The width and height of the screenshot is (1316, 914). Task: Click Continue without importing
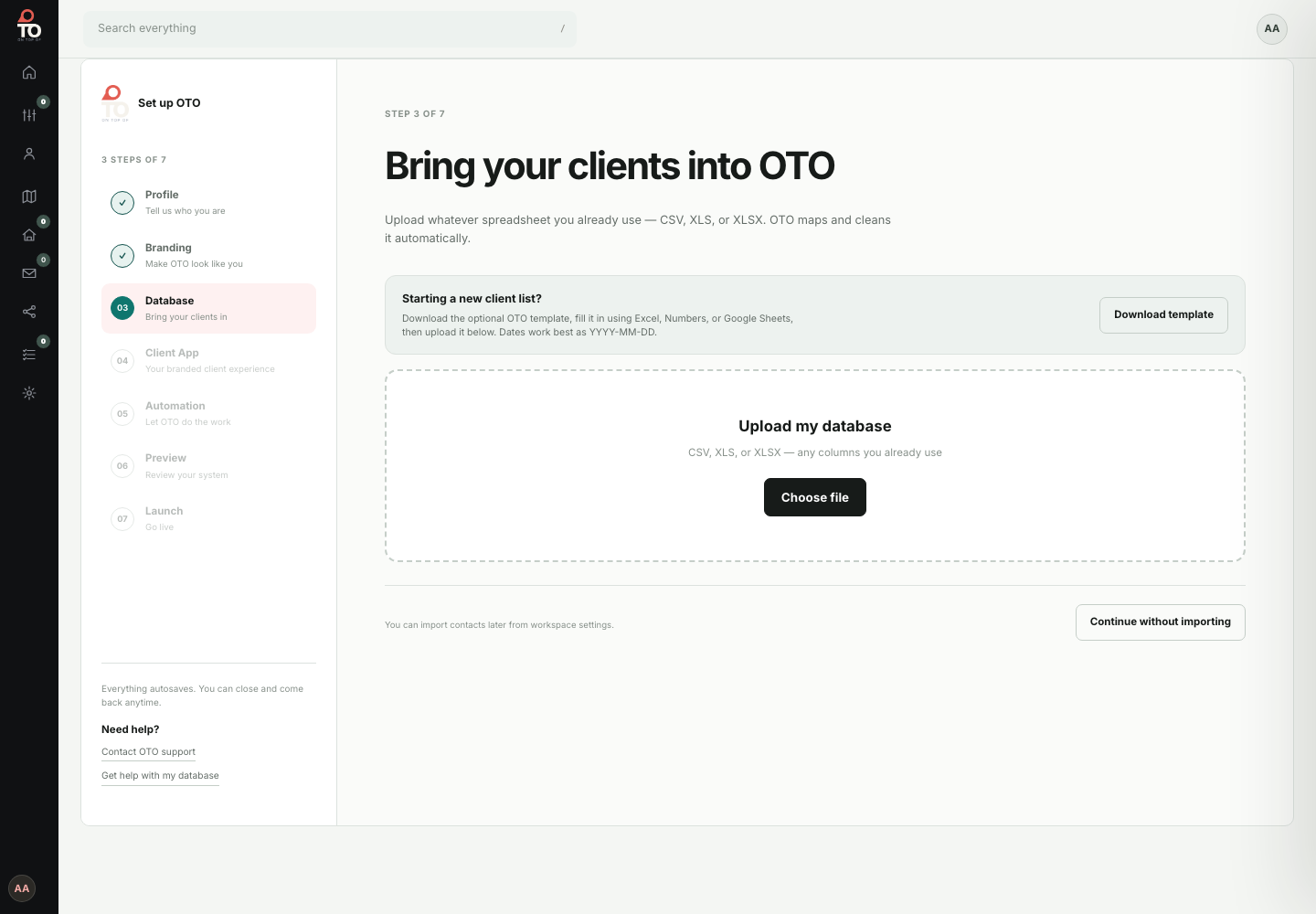(x=1161, y=622)
